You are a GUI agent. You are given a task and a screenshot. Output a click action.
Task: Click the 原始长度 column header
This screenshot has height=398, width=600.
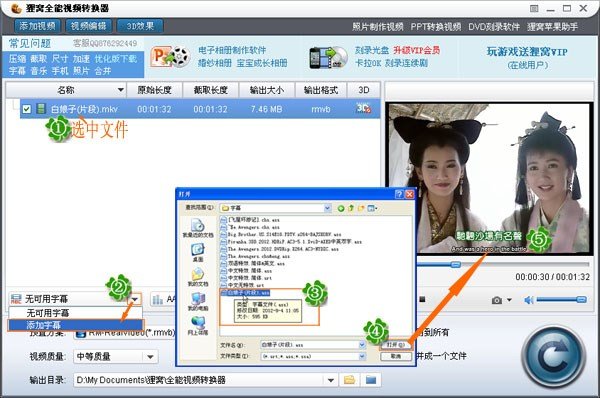[x=154, y=90]
